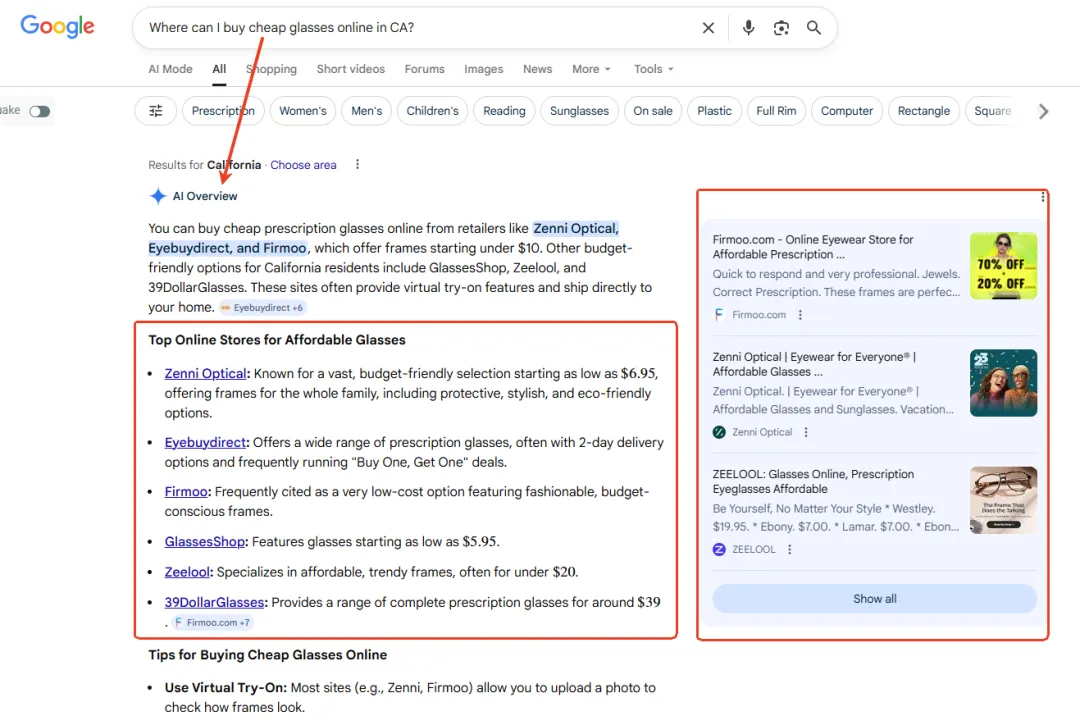Clear the search box with the X icon
Viewport: 1080px width, 725px height.
click(x=708, y=28)
